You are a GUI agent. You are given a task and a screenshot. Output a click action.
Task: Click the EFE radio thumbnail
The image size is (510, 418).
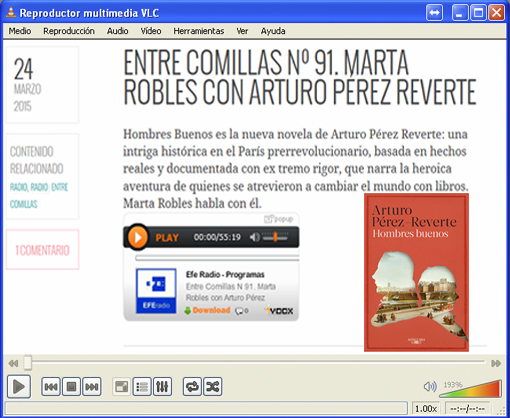click(x=156, y=291)
